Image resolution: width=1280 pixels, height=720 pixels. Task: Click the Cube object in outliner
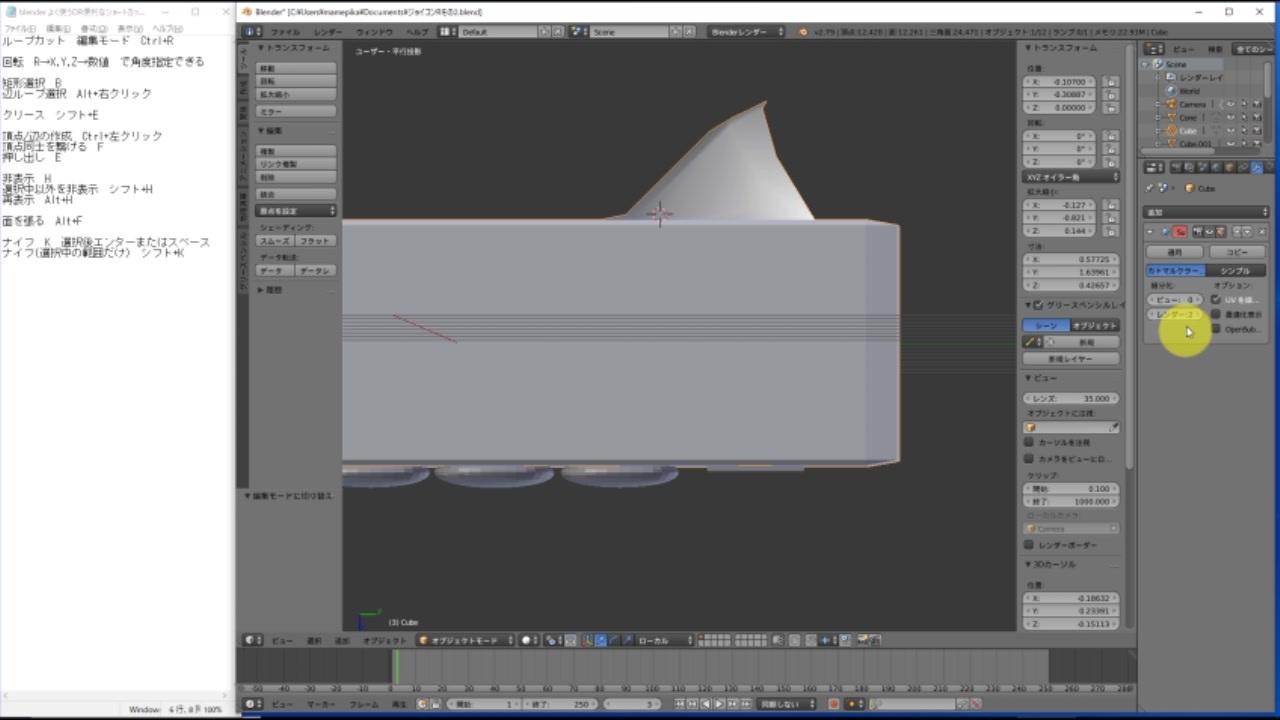tap(1188, 130)
